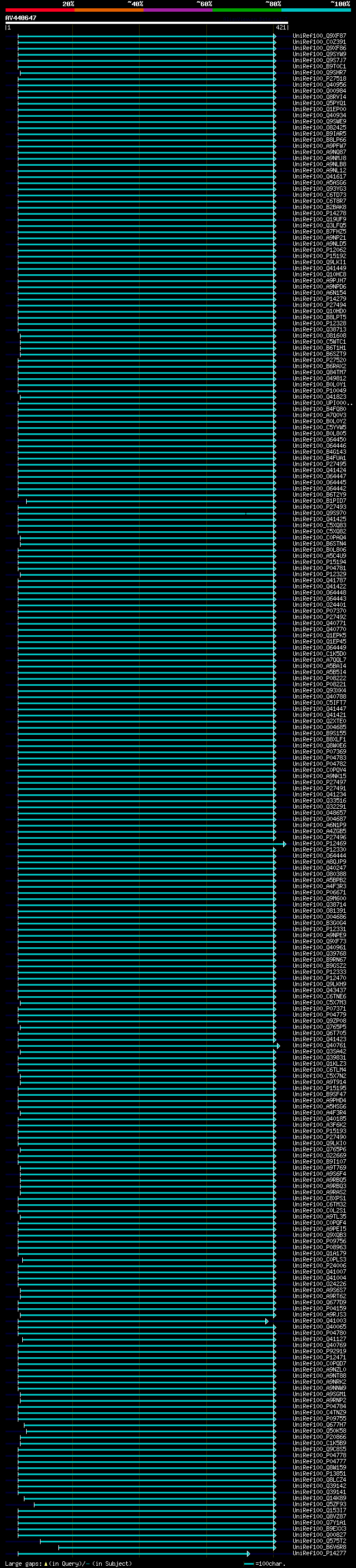356x1568 pixels.
Task: Click the purple ~60% identity legend segment
Action: point(177,10)
